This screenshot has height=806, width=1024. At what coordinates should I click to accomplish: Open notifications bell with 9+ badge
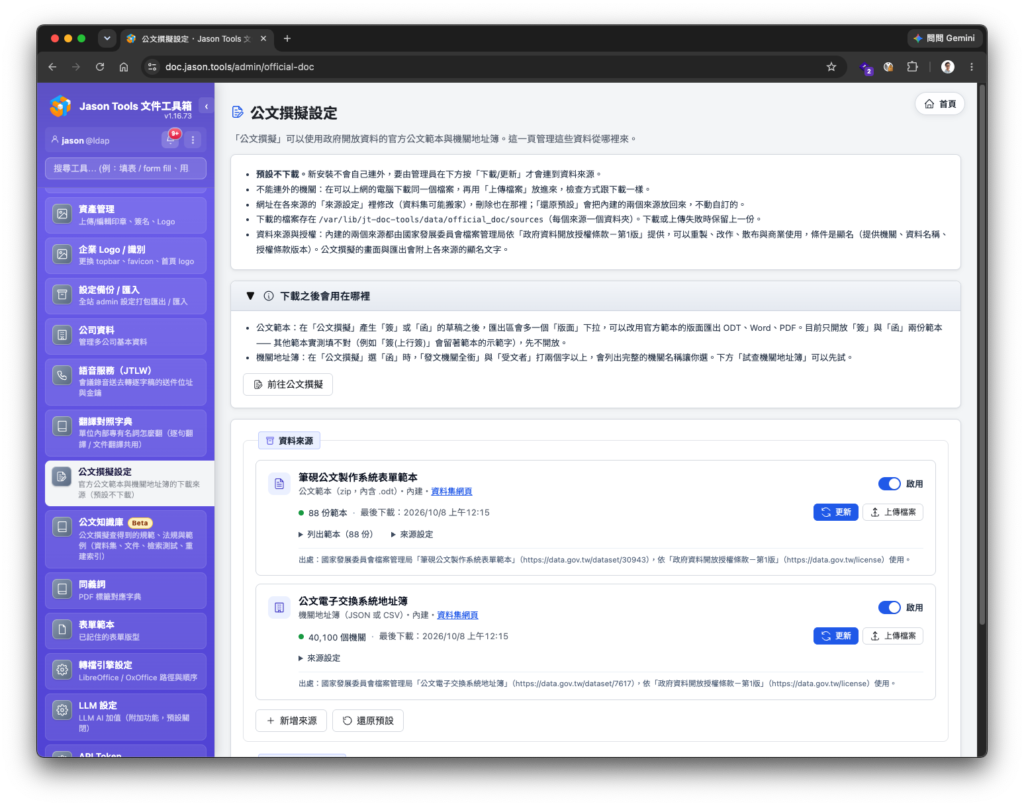coord(171,139)
